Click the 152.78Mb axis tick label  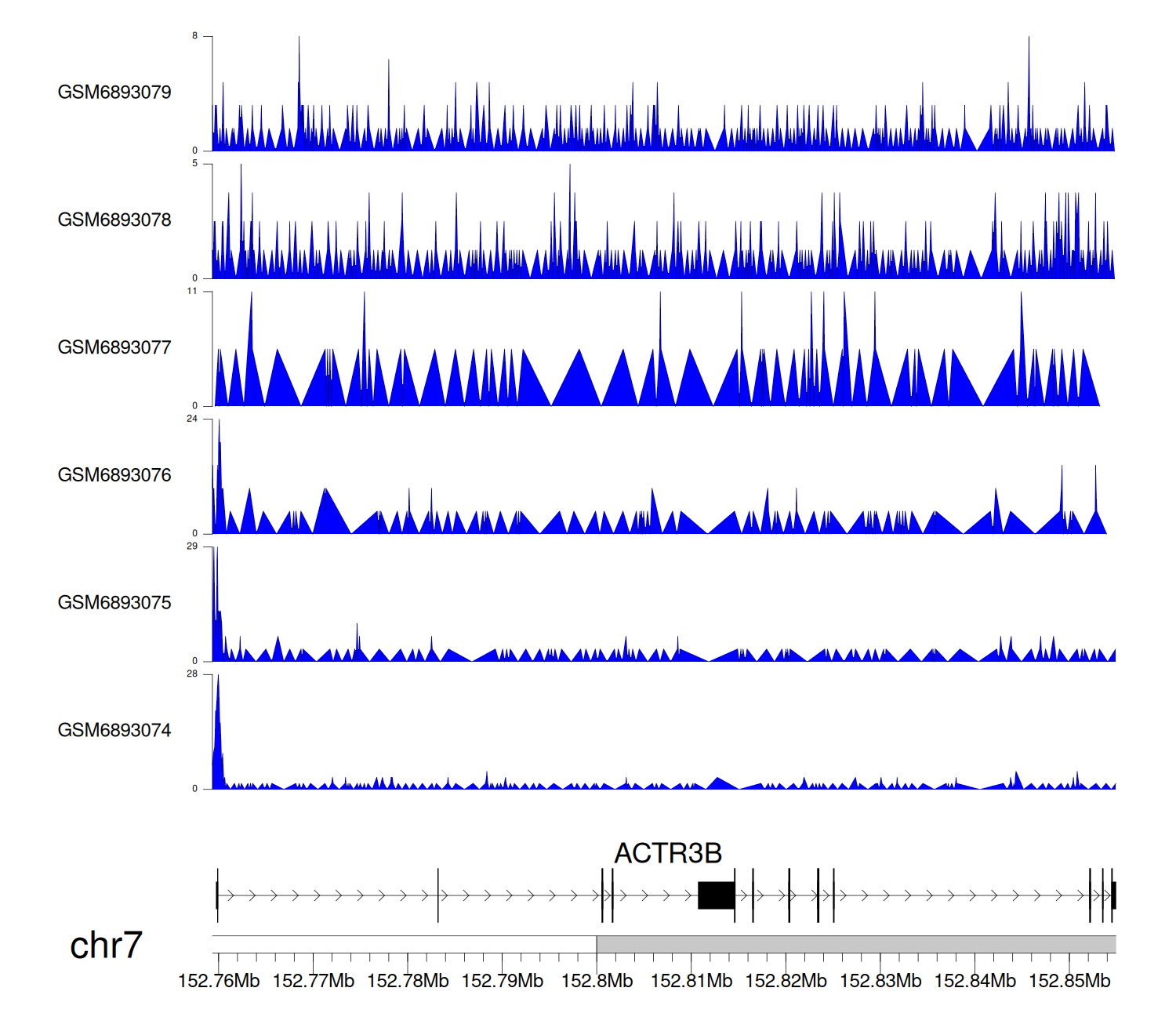click(x=408, y=982)
